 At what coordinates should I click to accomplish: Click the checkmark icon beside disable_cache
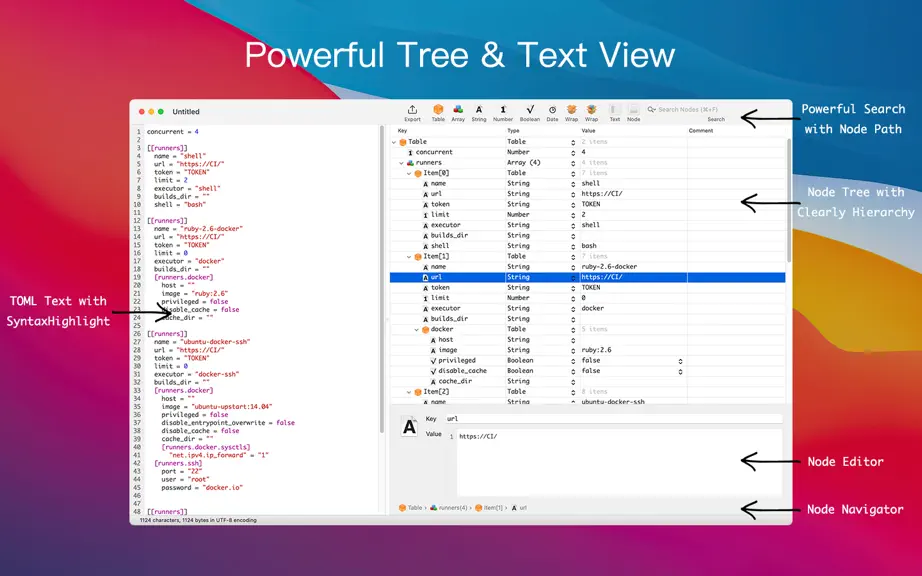click(x=433, y=371)
